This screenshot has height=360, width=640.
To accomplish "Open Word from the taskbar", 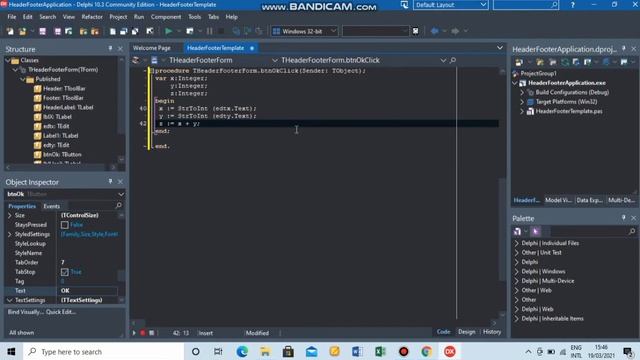I will 357,351.
